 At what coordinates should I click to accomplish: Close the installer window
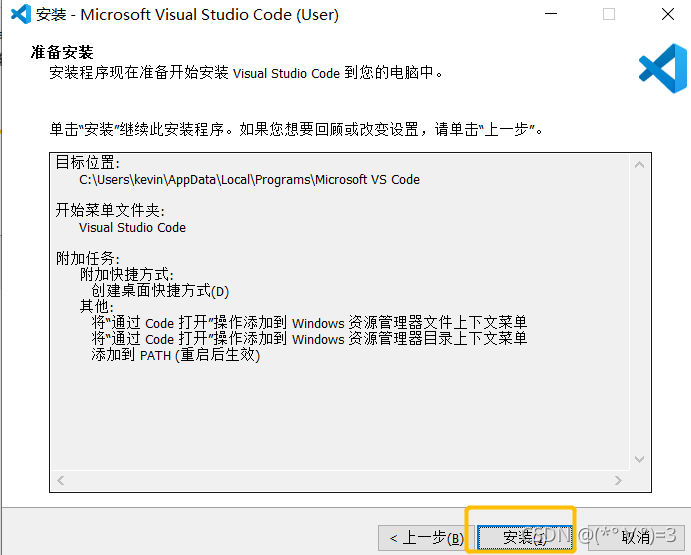pos(668,14)
